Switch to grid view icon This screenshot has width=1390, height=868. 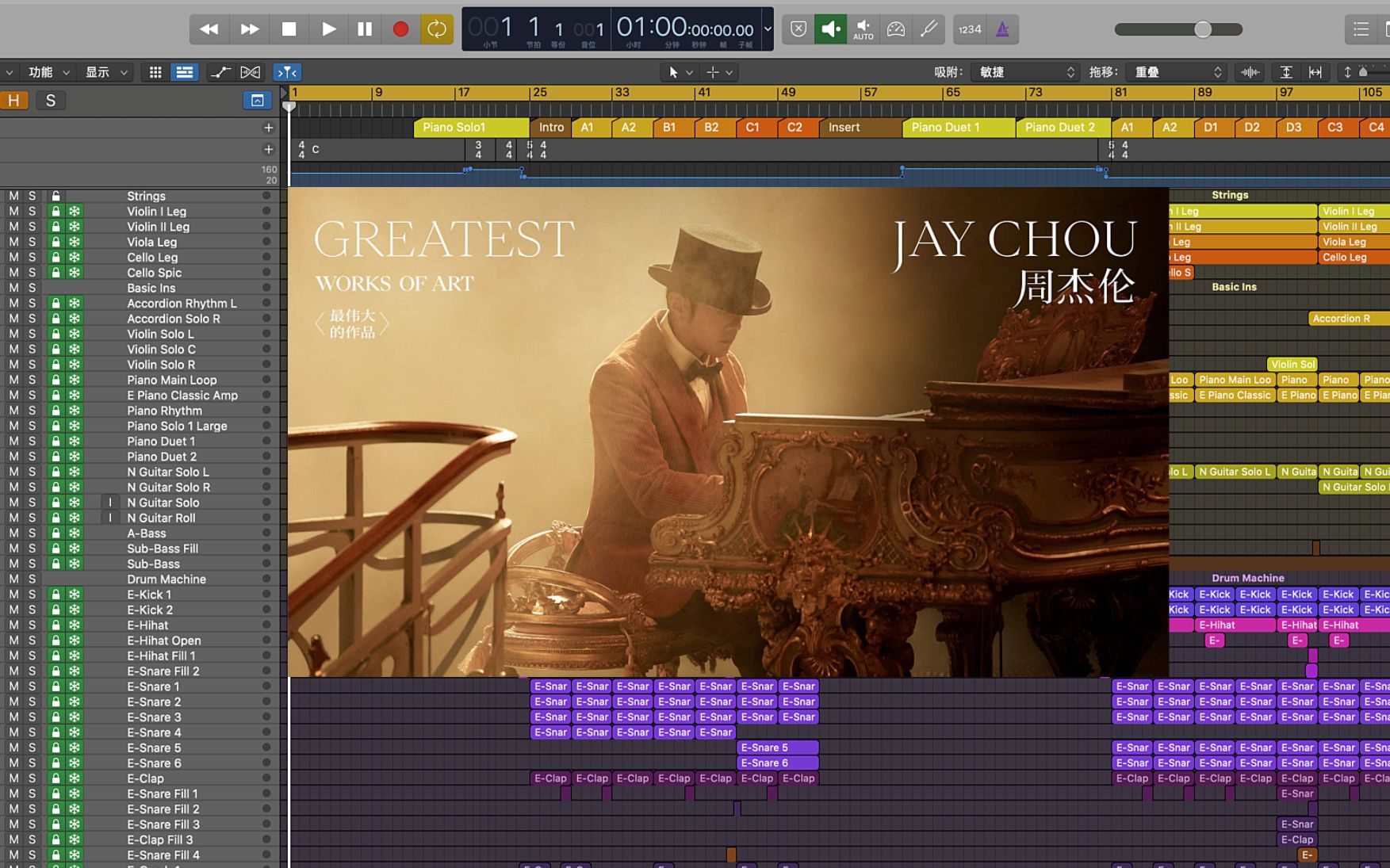pyautogui.click(x=155, y=72)
